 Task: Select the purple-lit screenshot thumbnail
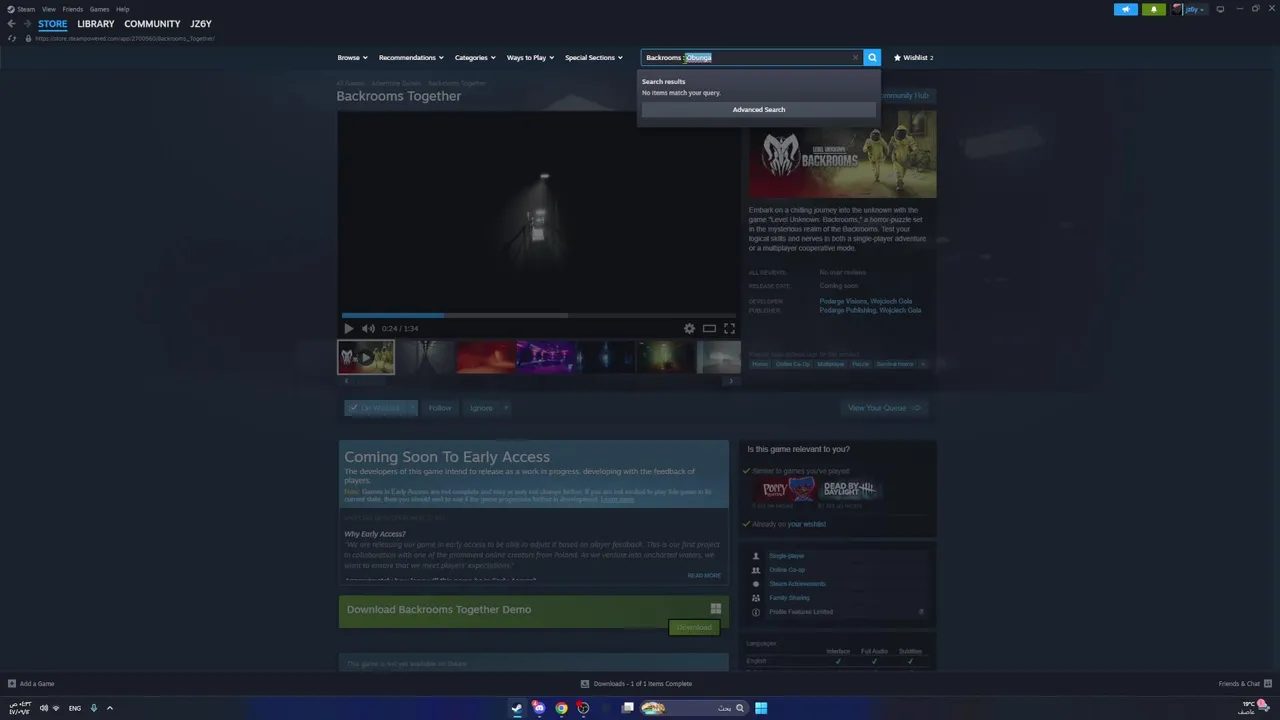pyautogui.click(x=545, y=357)
